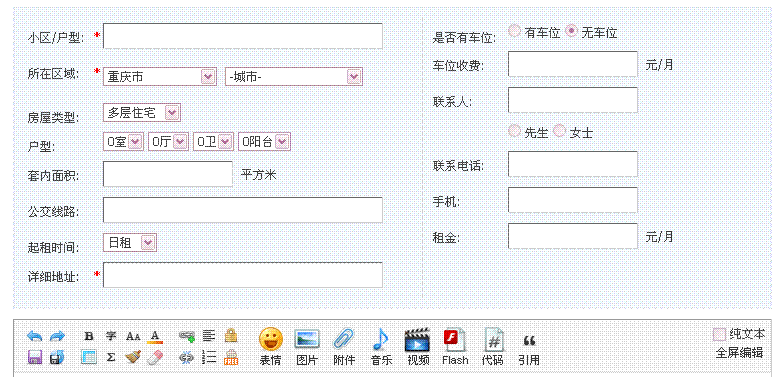Click the 平方米 unit text
The image size is (774, 377).
click(x=259, y=174)
